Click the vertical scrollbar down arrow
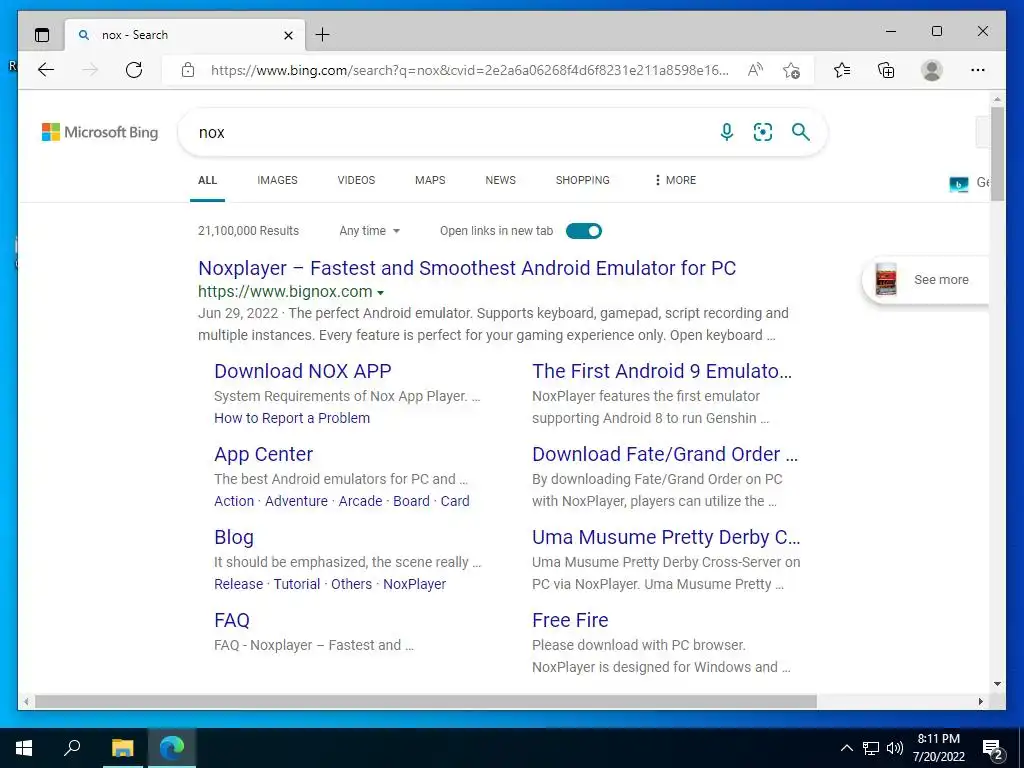This screenshot has width=1024, height=768. pyautogui.click(x=997, y=684)
